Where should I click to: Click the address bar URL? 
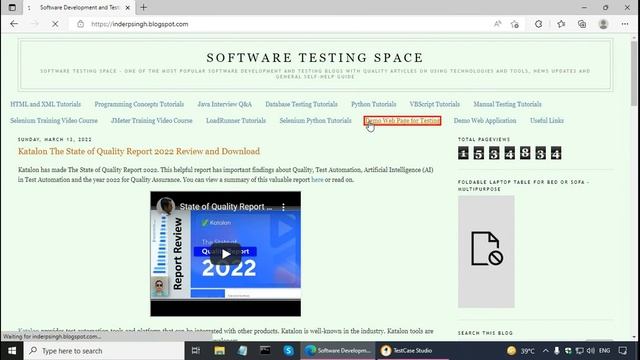pos(140,24)
